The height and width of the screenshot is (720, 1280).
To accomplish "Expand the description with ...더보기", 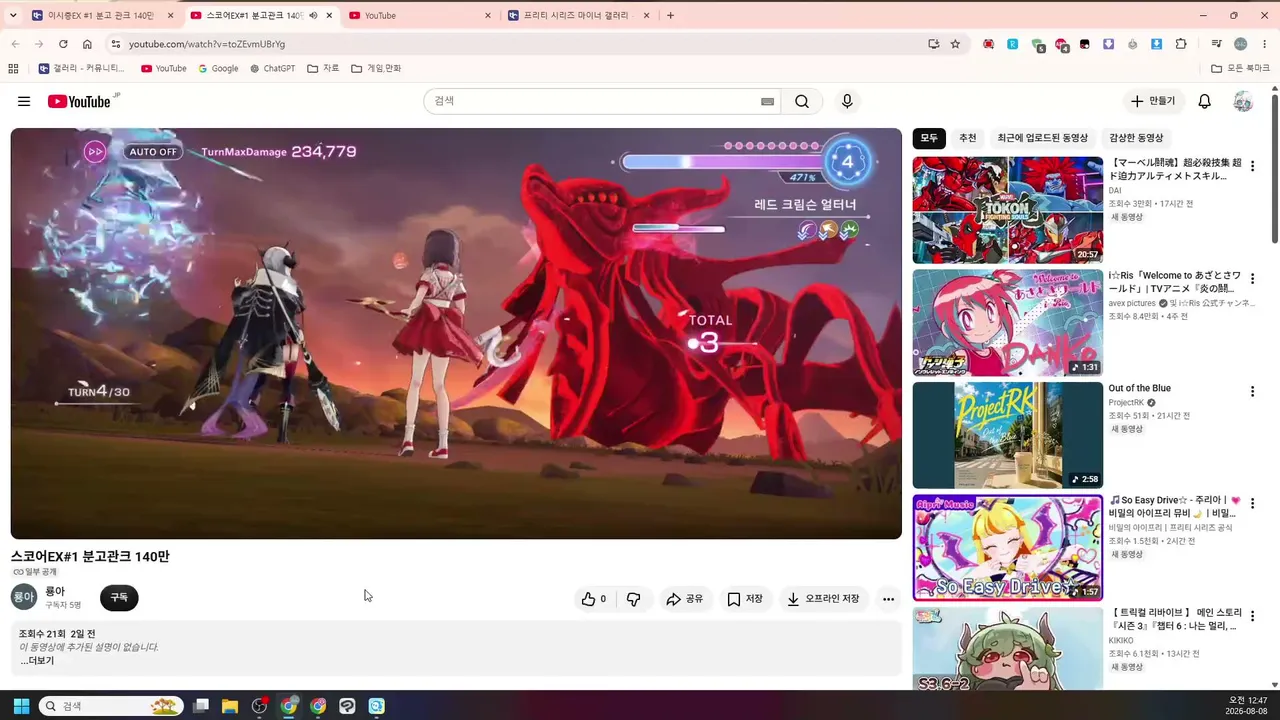I will 37,661.
